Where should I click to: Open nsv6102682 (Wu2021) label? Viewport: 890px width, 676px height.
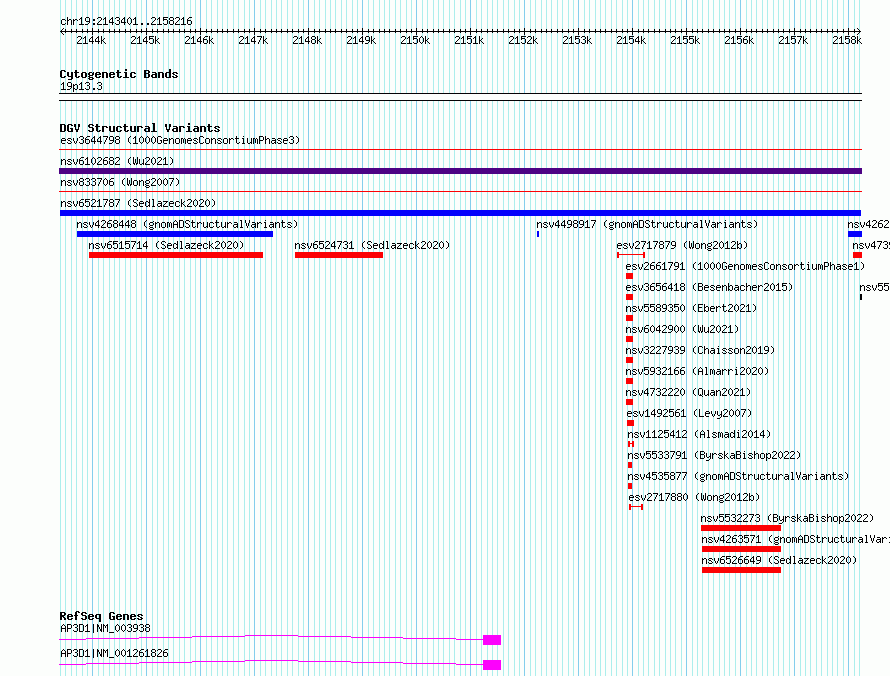pyautogui.click(x=117, y=161)
